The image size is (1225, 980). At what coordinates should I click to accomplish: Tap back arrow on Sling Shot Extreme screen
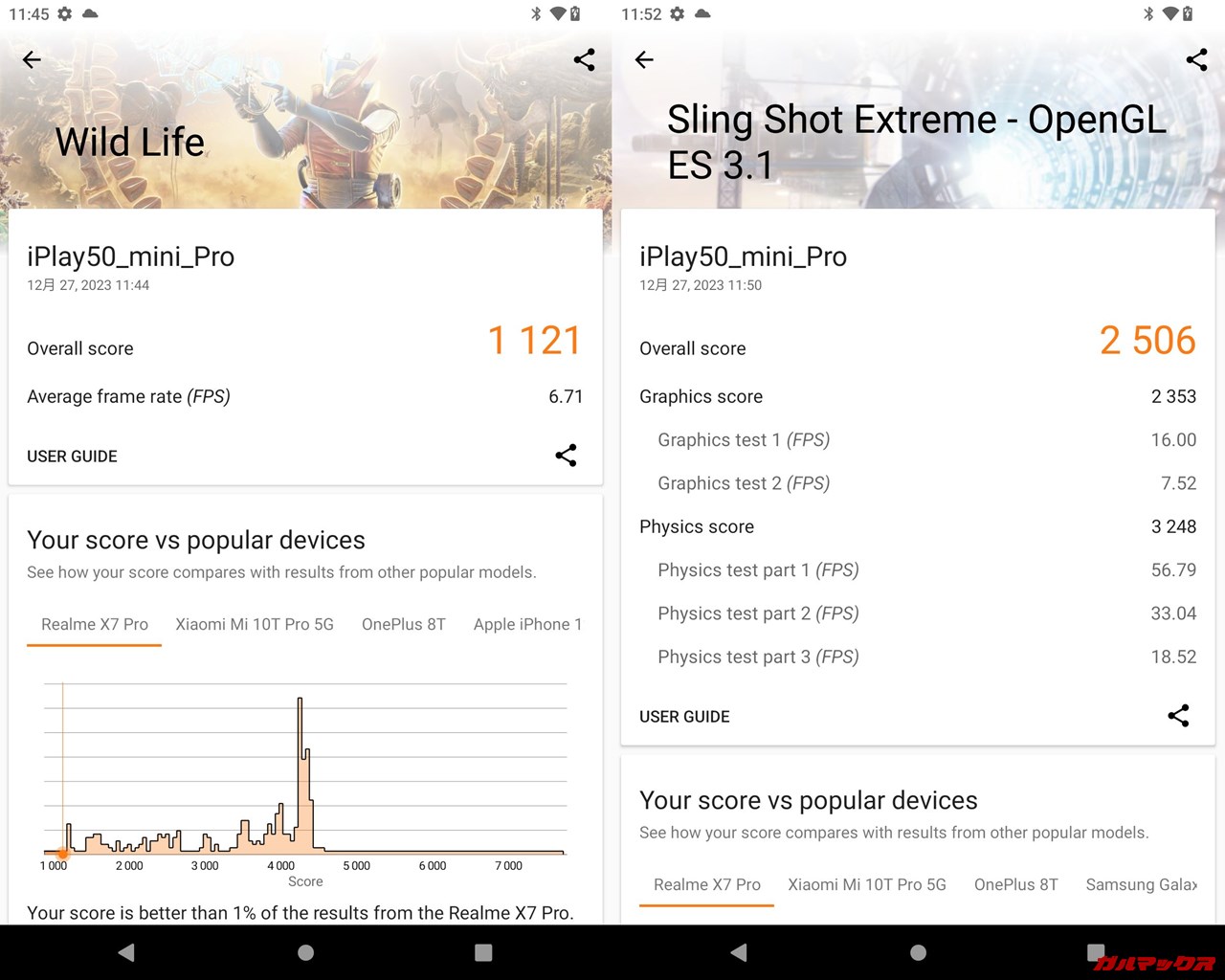[x=644, y=60]
